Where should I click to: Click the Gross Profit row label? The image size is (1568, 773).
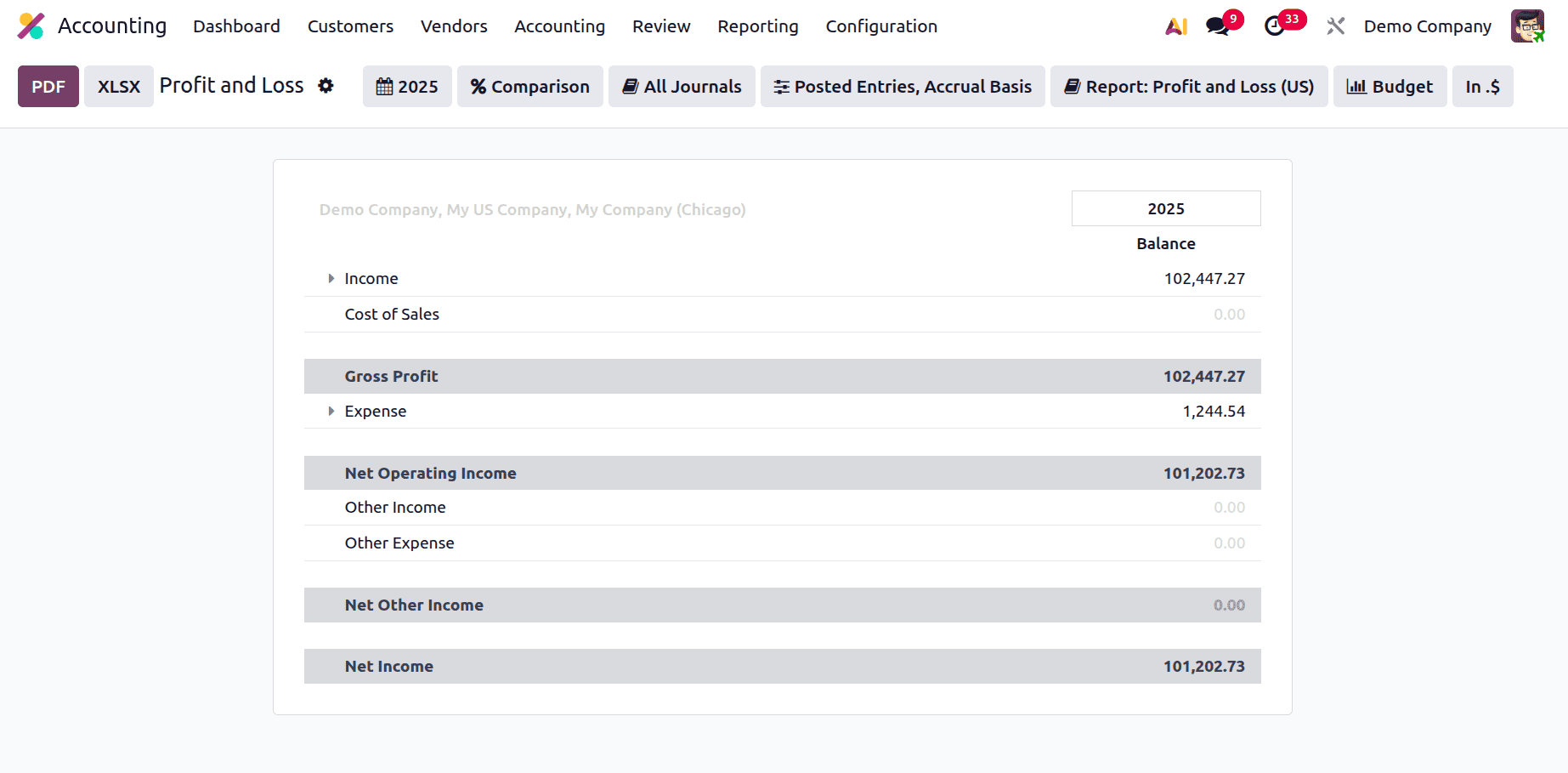click(391, 377)
